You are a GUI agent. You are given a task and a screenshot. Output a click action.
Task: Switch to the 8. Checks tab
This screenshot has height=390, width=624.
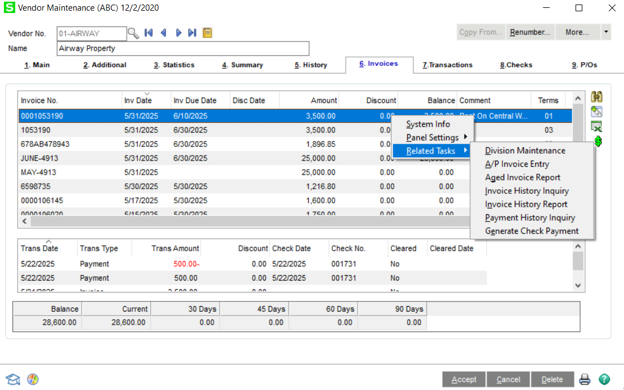tap(516, 65)
